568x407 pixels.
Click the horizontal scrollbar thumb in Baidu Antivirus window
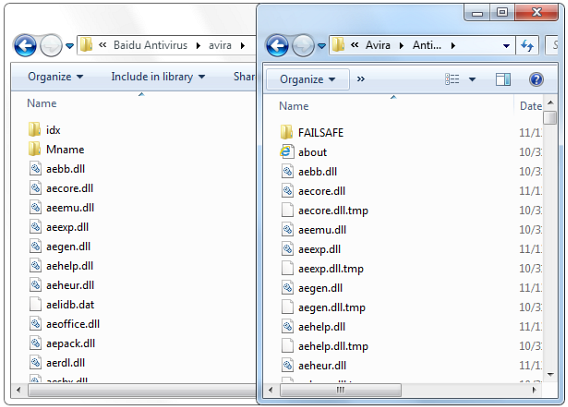coord(142,390)
